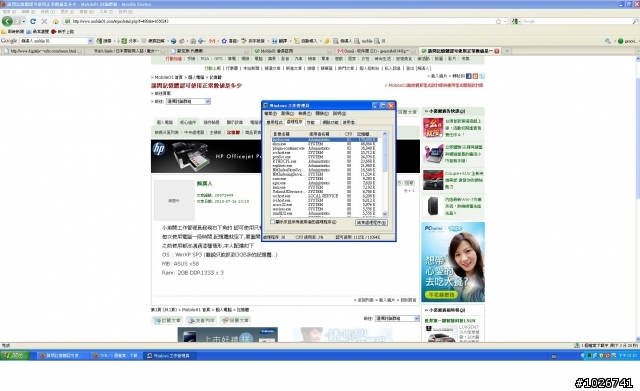
Task: Open the Gmail icon on Google toolbar
Action: [x=212, y=41]
